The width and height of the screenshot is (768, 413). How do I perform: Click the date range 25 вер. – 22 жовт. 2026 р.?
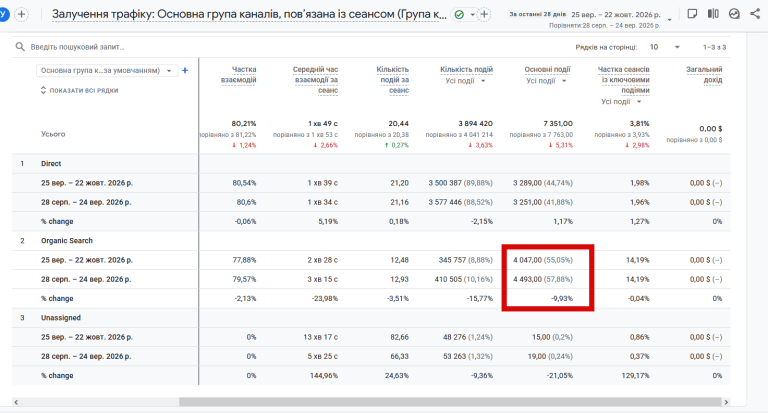tap(616, 15)
